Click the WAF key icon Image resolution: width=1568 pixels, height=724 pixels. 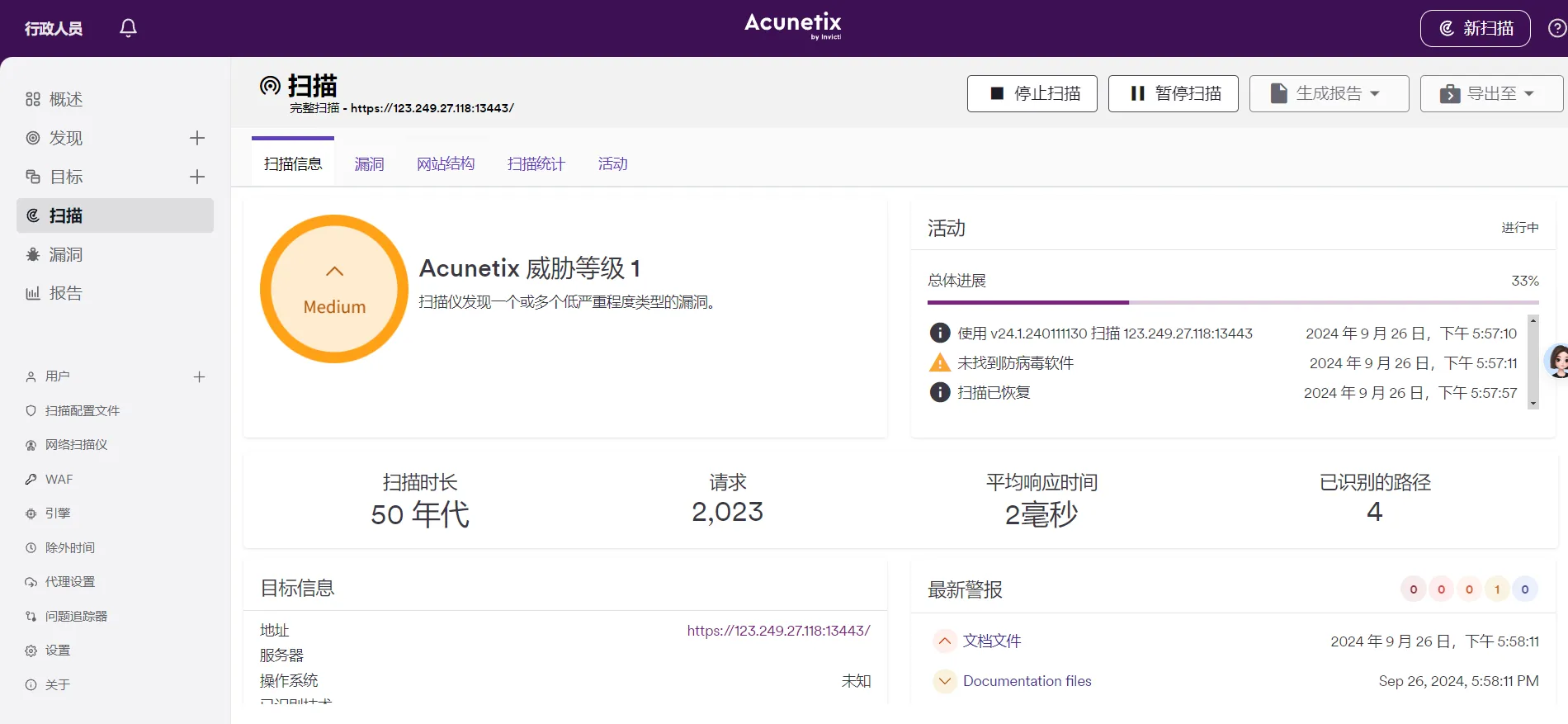coord(31,479)
